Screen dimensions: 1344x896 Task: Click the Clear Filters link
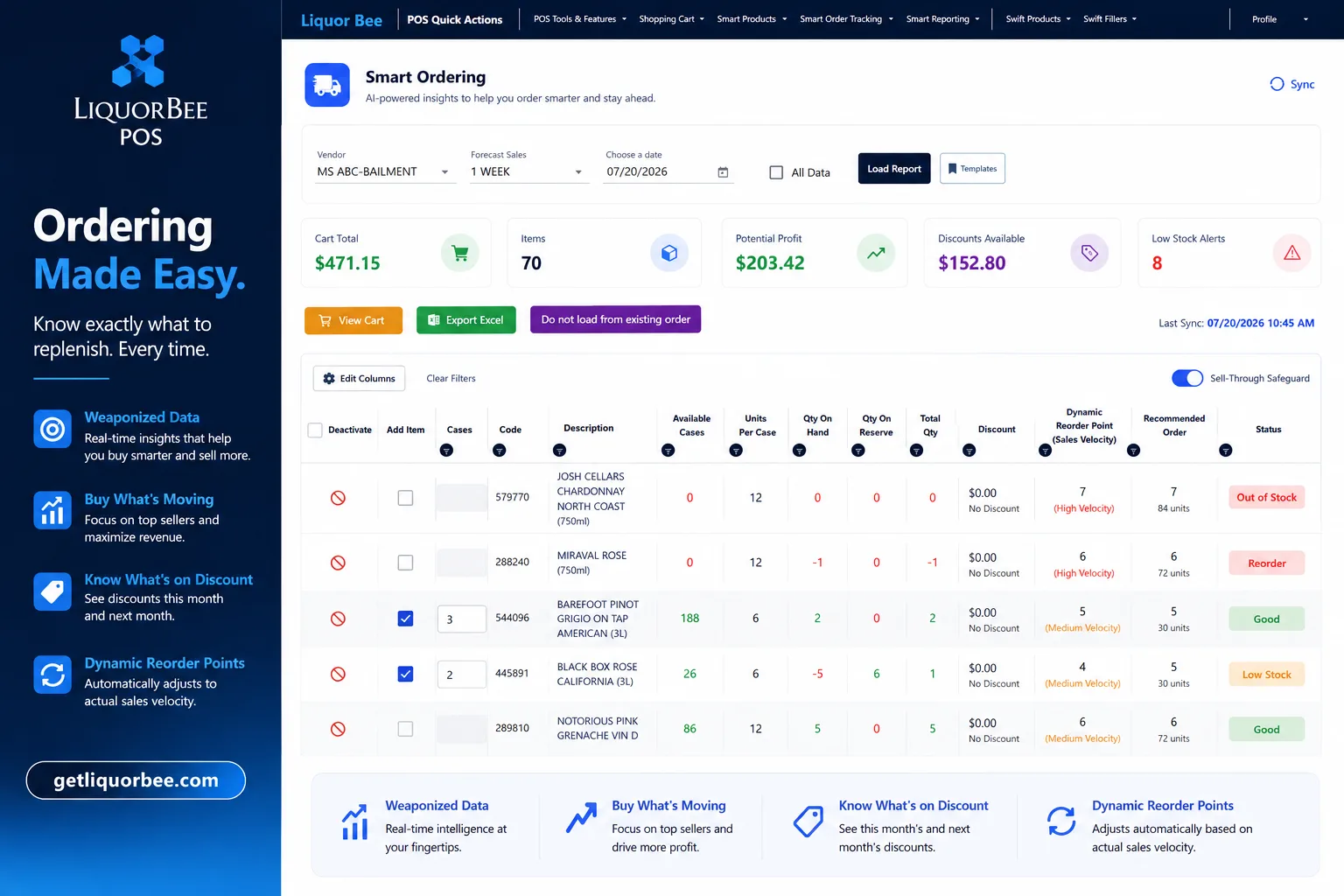coord(451,378)
